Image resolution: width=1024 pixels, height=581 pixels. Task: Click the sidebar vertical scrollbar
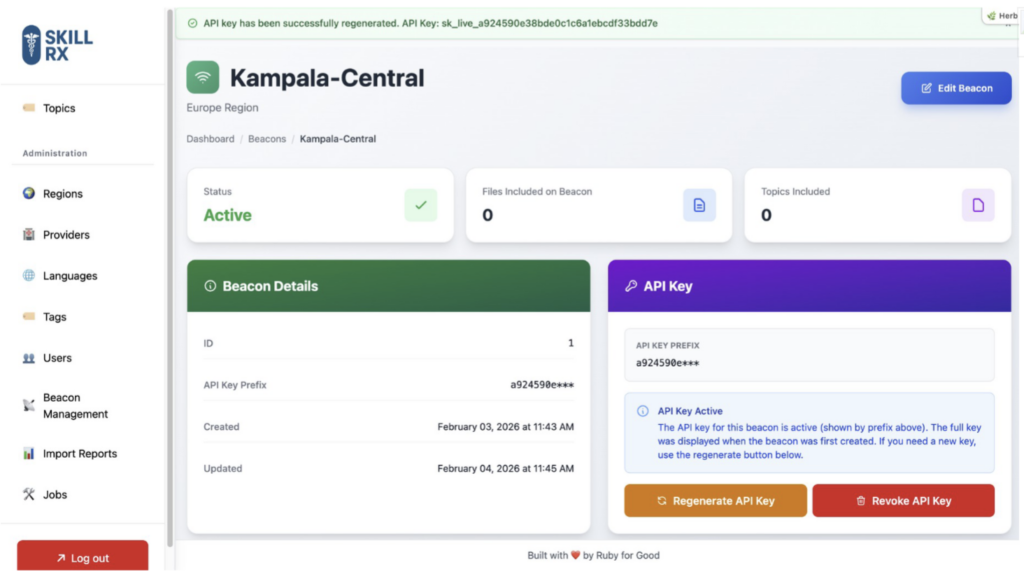coord(170,277)
